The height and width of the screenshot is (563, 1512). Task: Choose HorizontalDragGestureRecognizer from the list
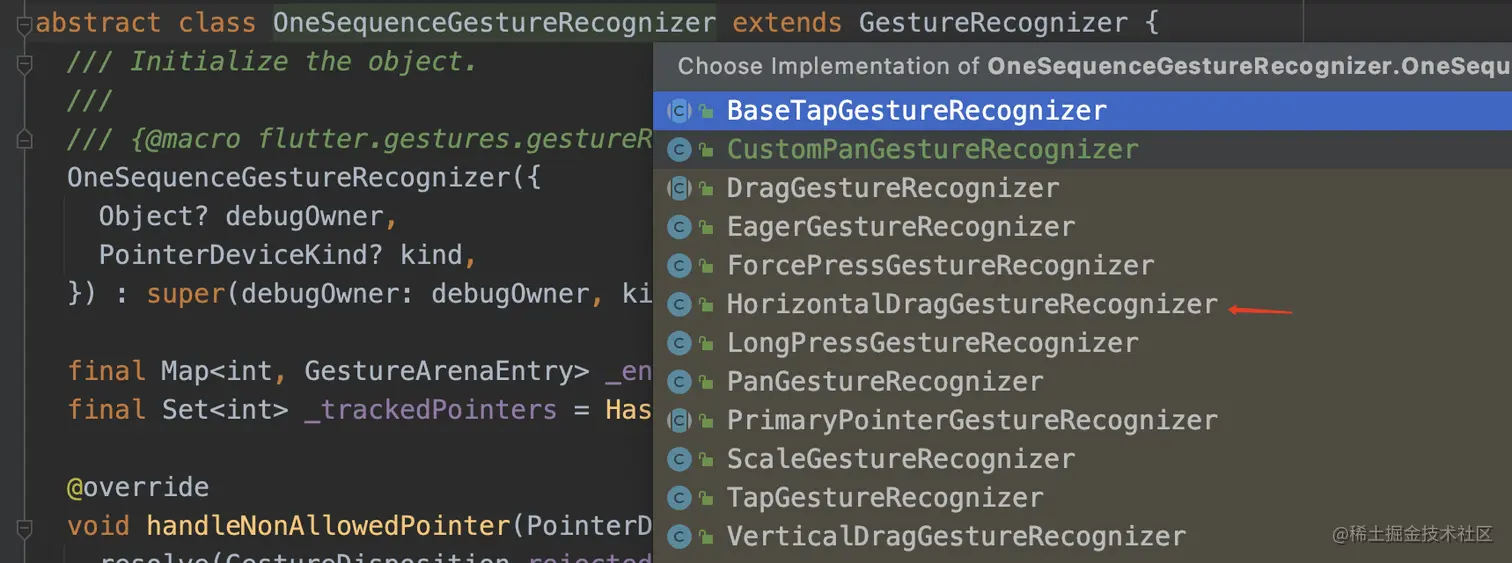coord(972,305)
